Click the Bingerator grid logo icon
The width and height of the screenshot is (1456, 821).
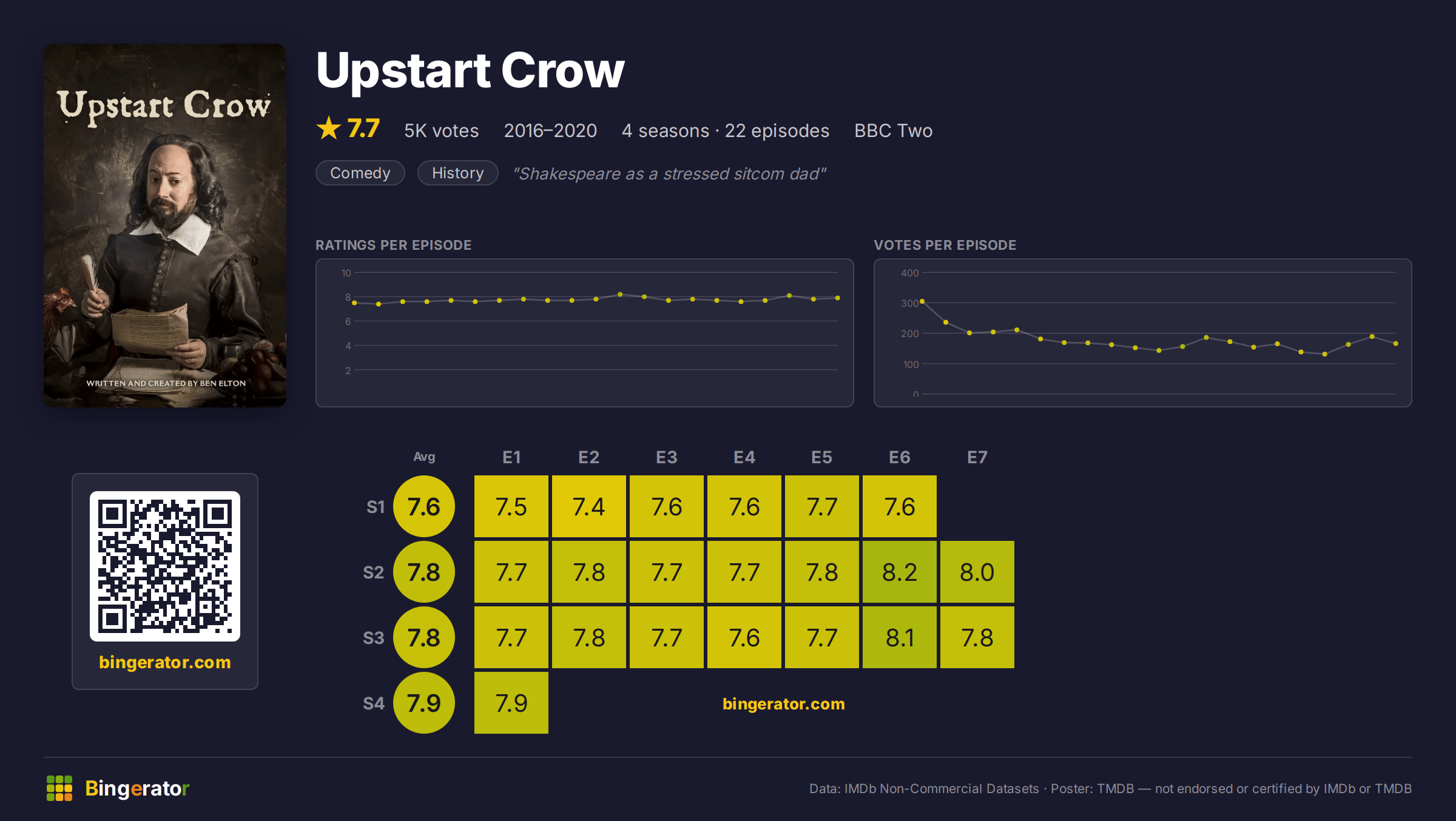pos(59,788)
